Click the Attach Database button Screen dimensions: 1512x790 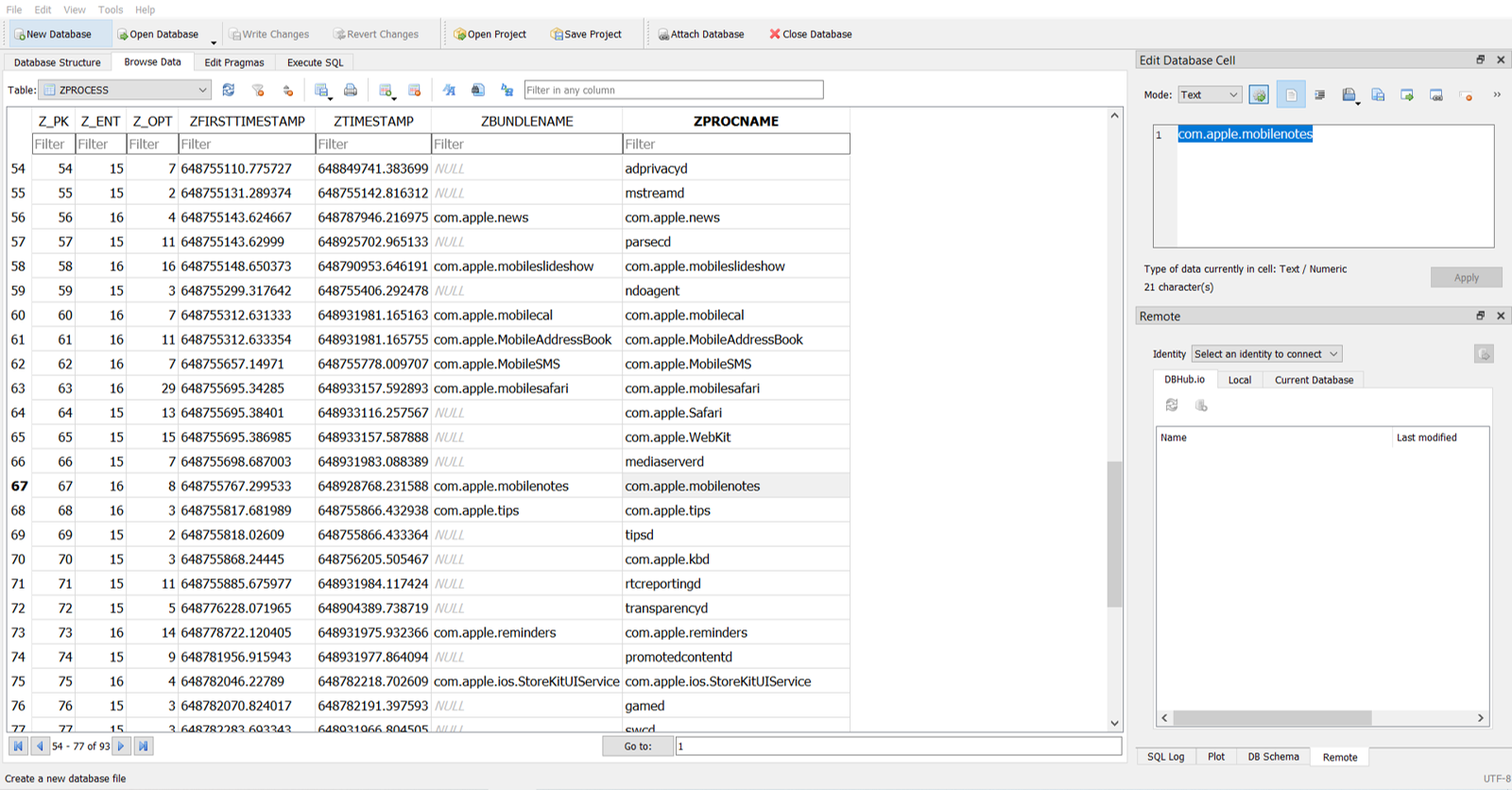click(701, 34)
